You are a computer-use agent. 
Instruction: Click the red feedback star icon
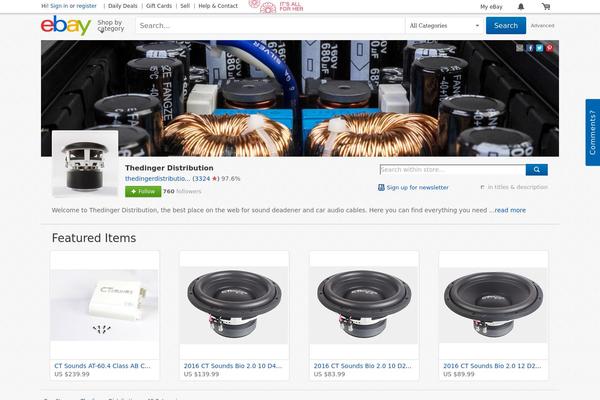[215, 178]
